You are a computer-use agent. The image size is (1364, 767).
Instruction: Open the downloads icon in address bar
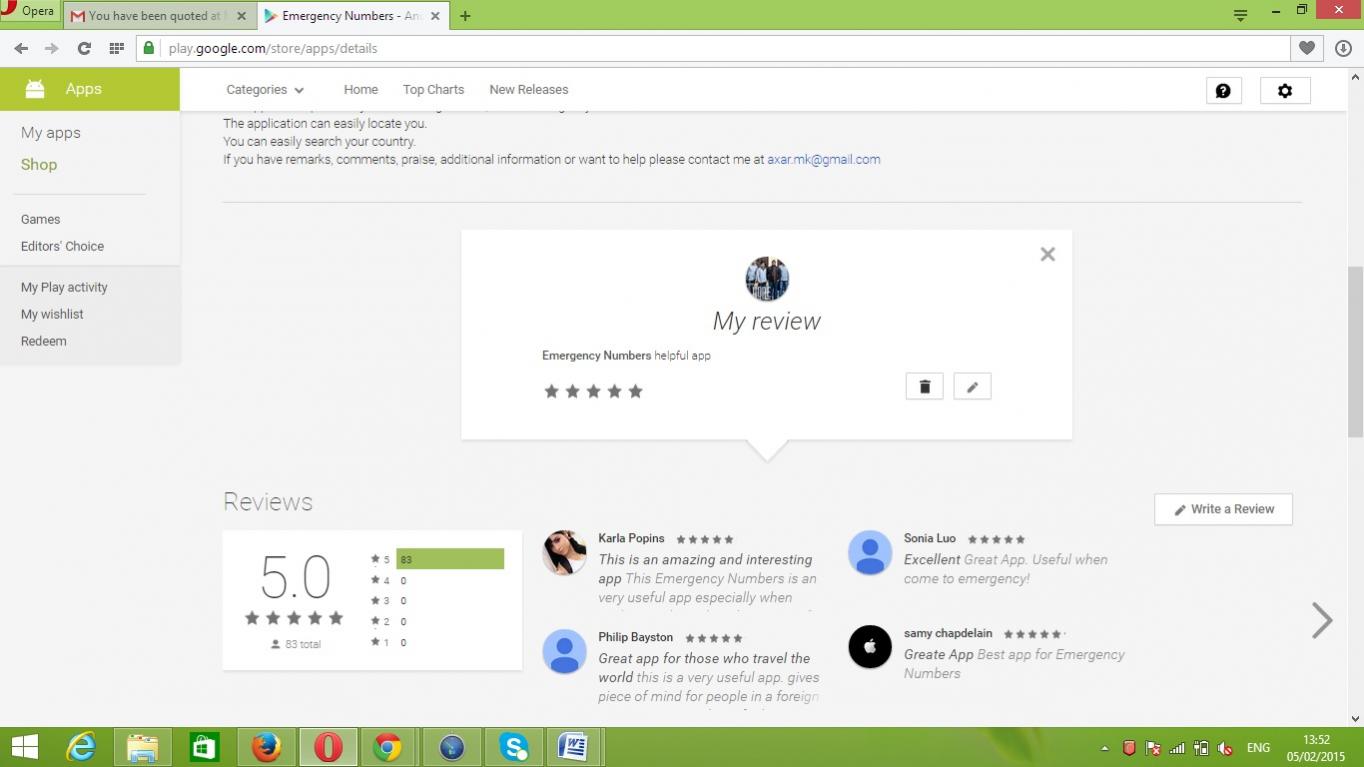(x=1343, y=48)
